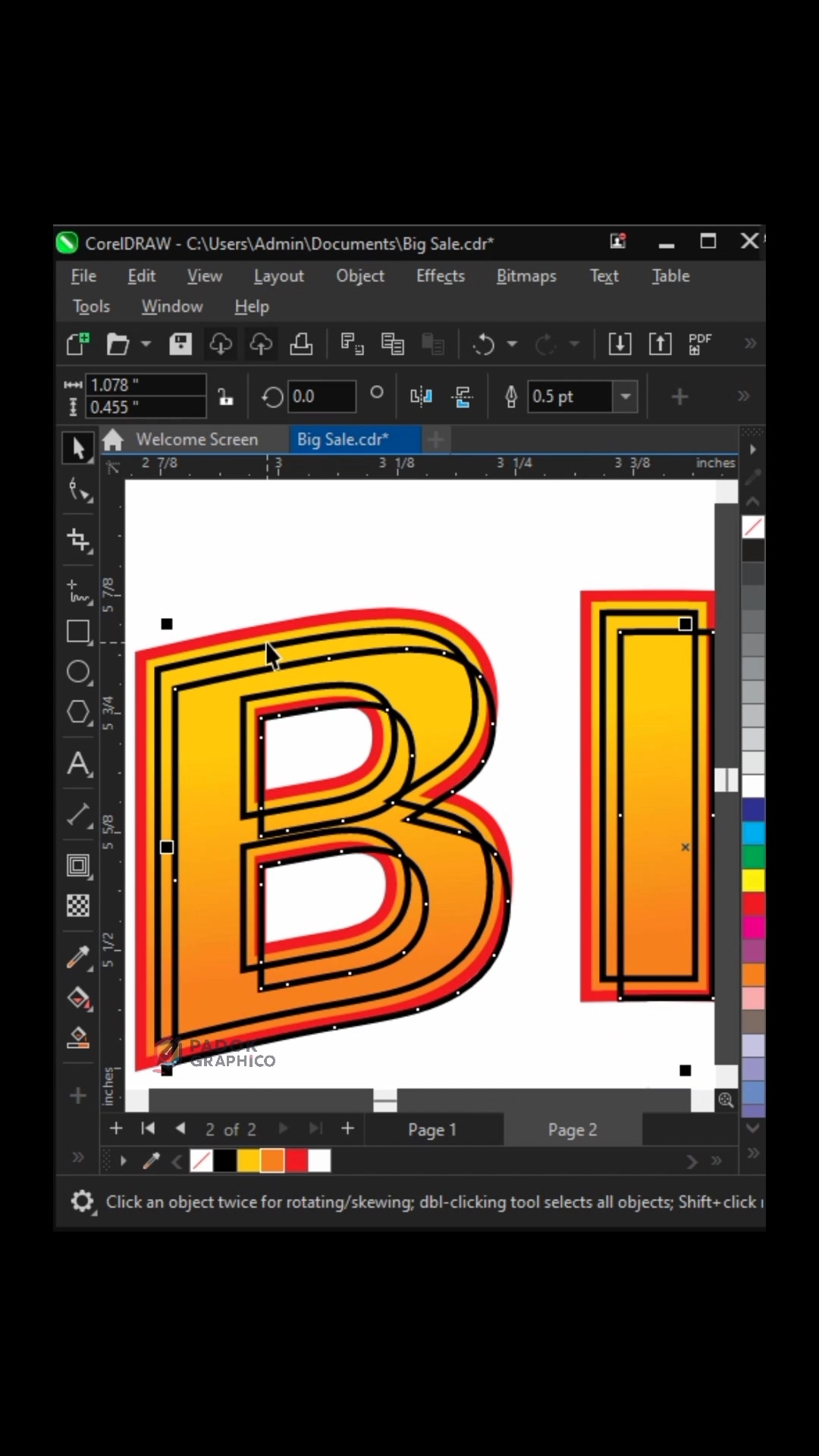Select the Rectangle tool
Image resolution: width=819 pixels, height=1456 pixels.
click(79, 631)
